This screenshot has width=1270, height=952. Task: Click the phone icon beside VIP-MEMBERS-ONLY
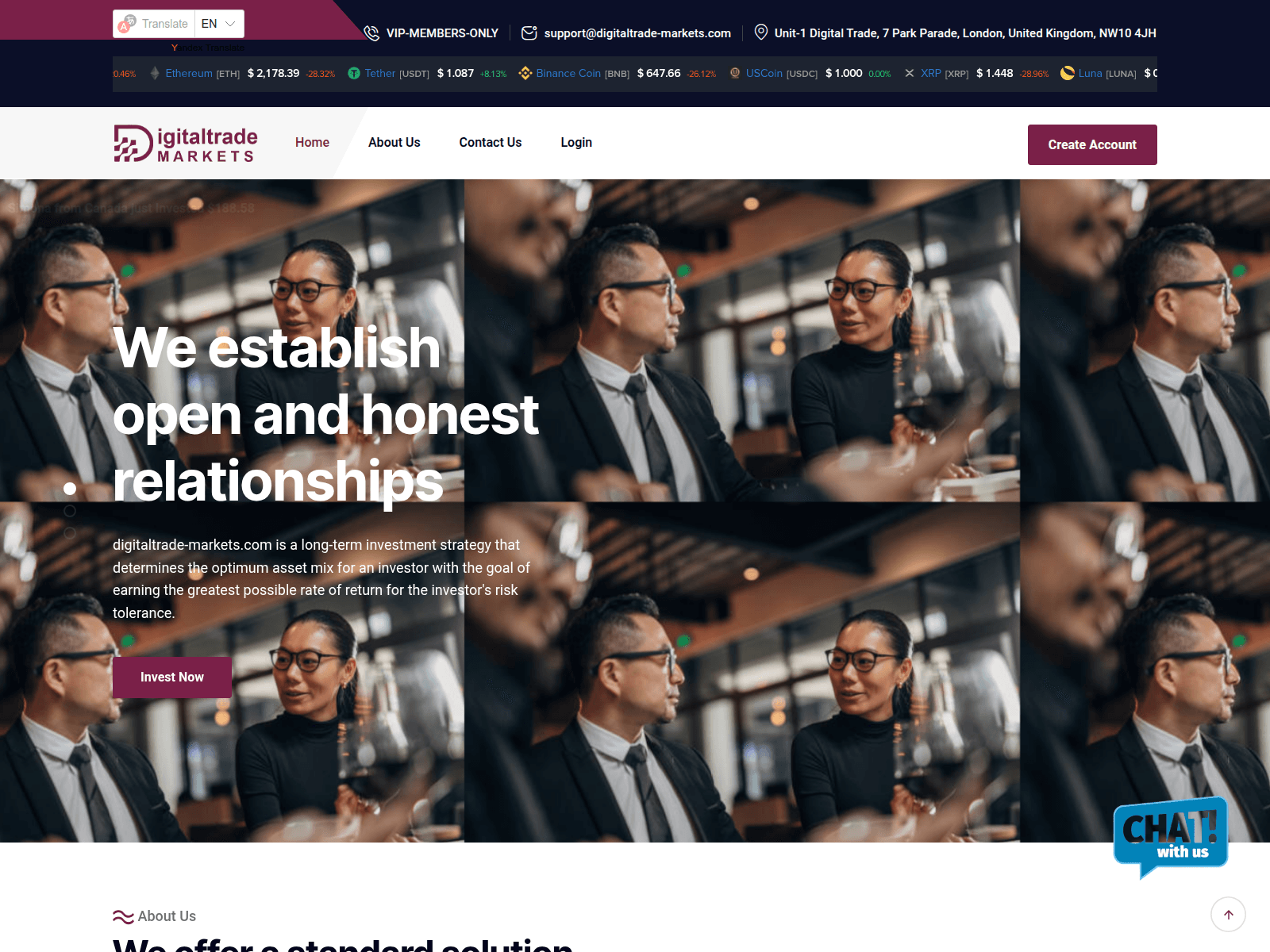click(x=371, y=33)
